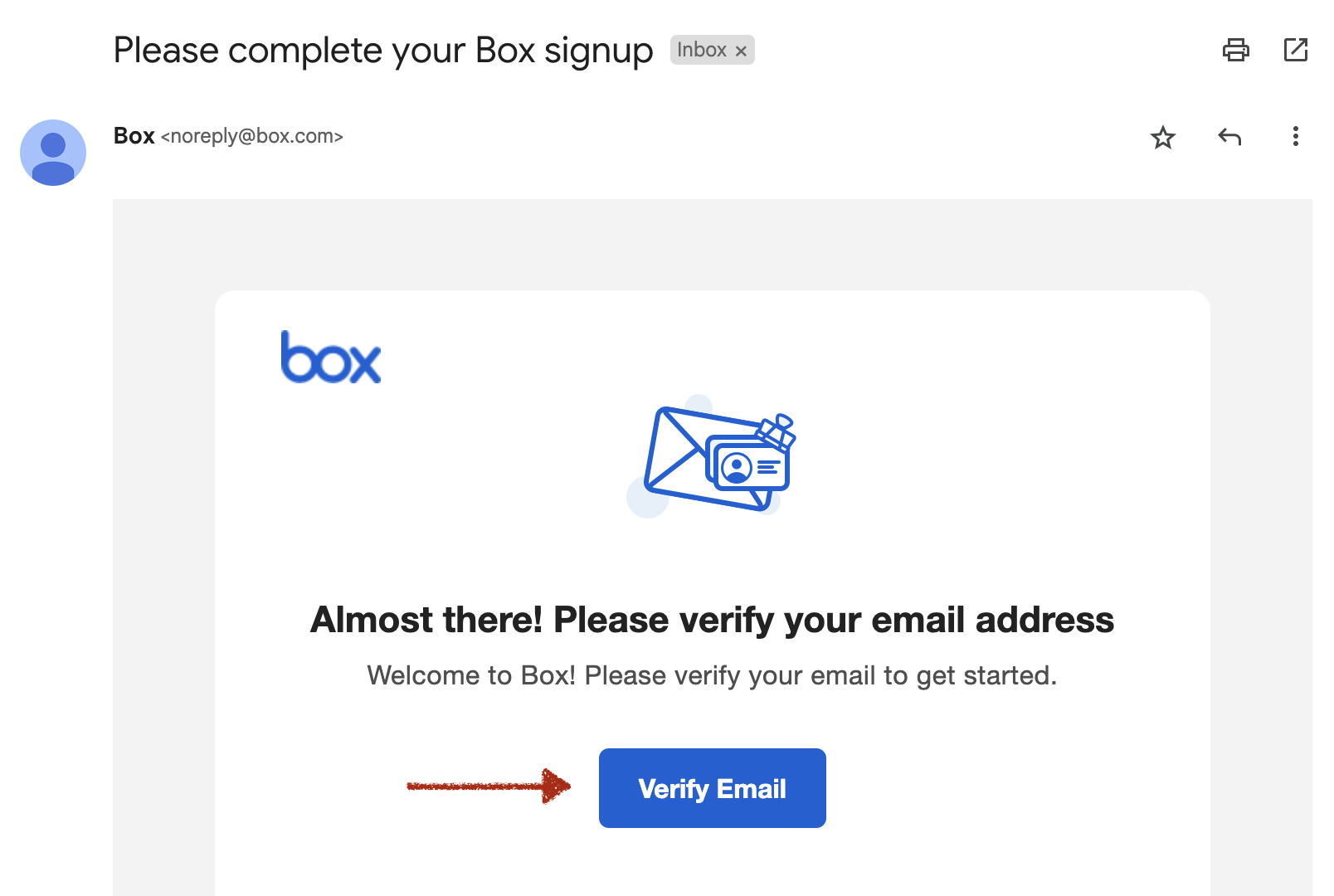
Task: Click the binder clip on the illustration
Action: 777,431
